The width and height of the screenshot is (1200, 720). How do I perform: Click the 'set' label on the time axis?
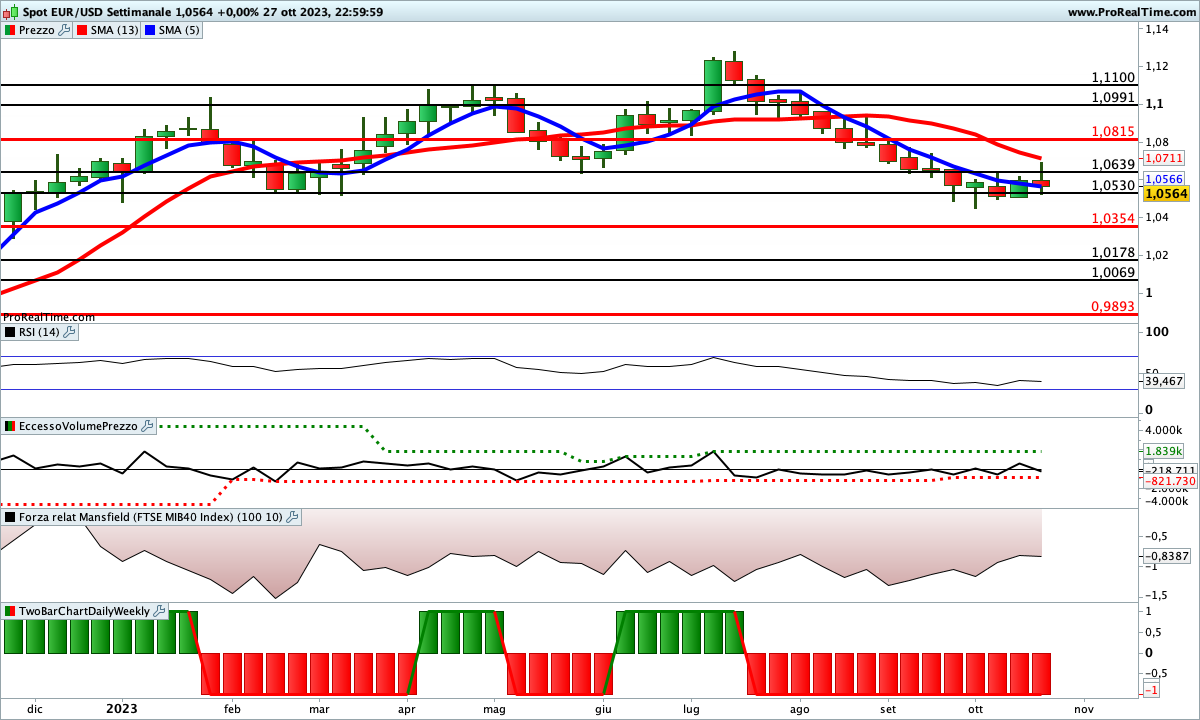click(887, 708)
